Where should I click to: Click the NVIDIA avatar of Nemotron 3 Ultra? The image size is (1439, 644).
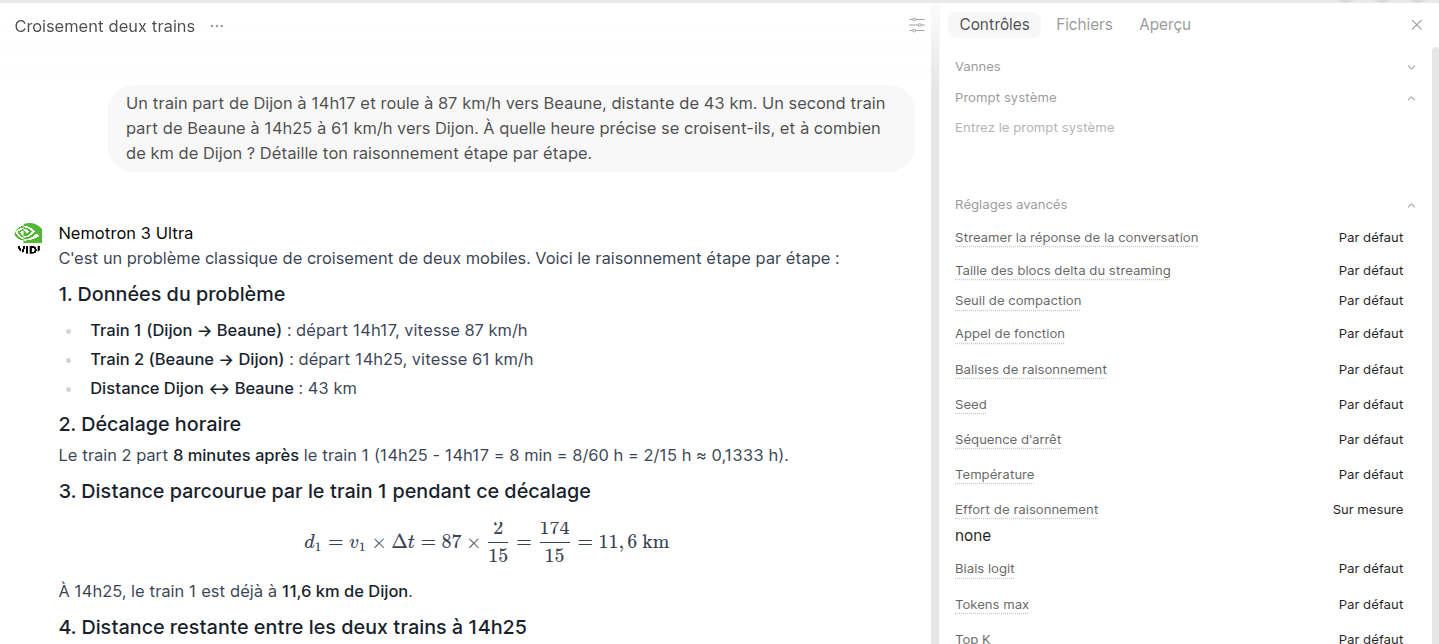[29, 237]
